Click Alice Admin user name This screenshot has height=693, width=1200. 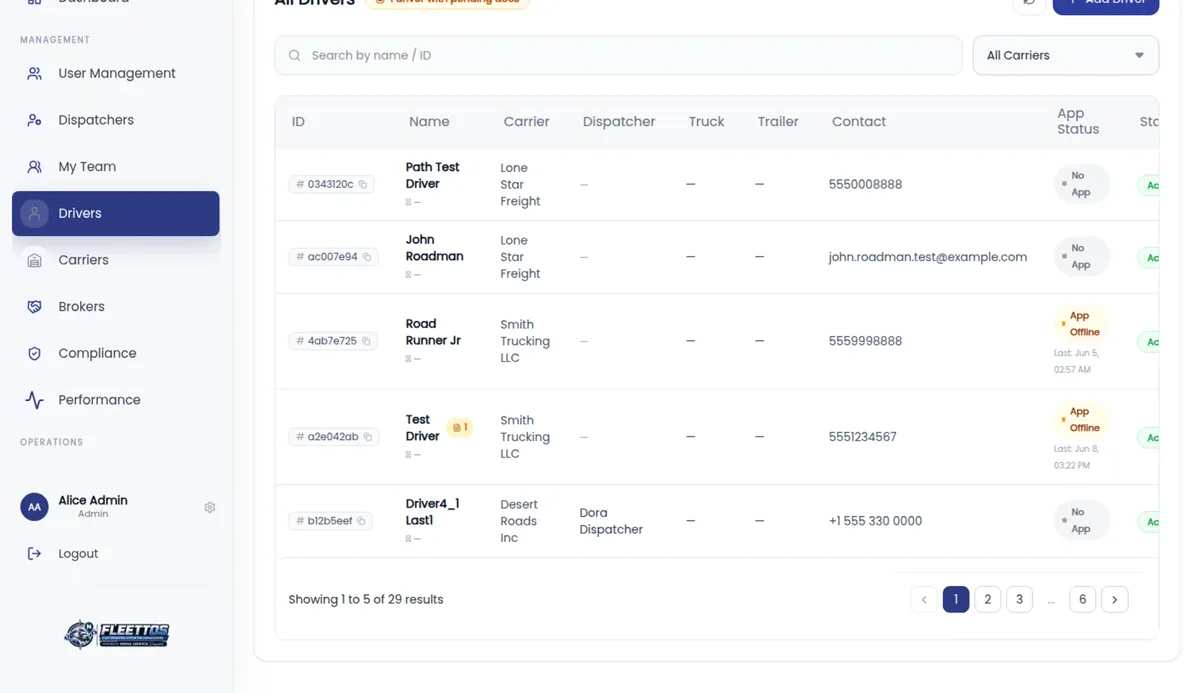click(93, 500)
